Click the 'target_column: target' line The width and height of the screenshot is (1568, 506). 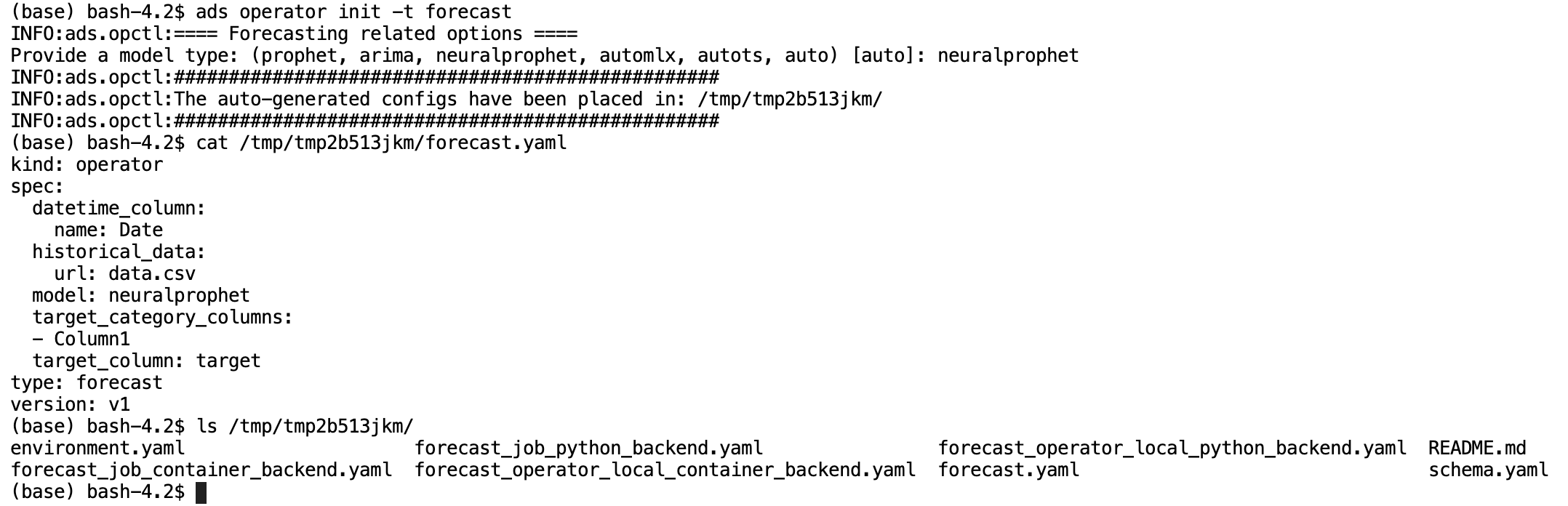[x=147, y=361]
